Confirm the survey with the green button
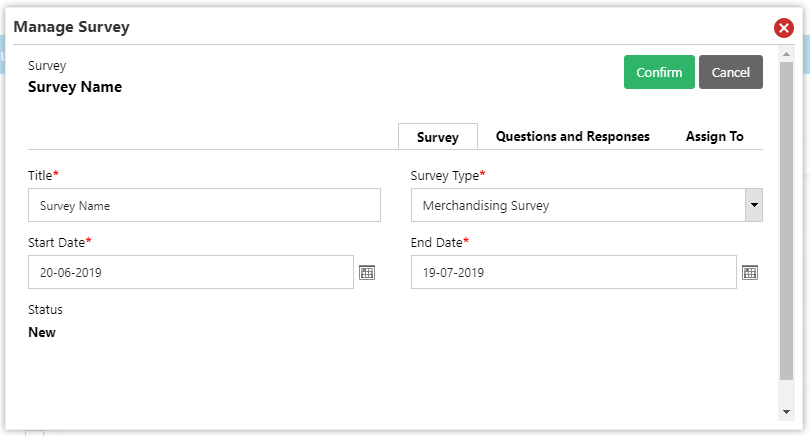Screen dimensions: 810x436 [x=659, y=72]
